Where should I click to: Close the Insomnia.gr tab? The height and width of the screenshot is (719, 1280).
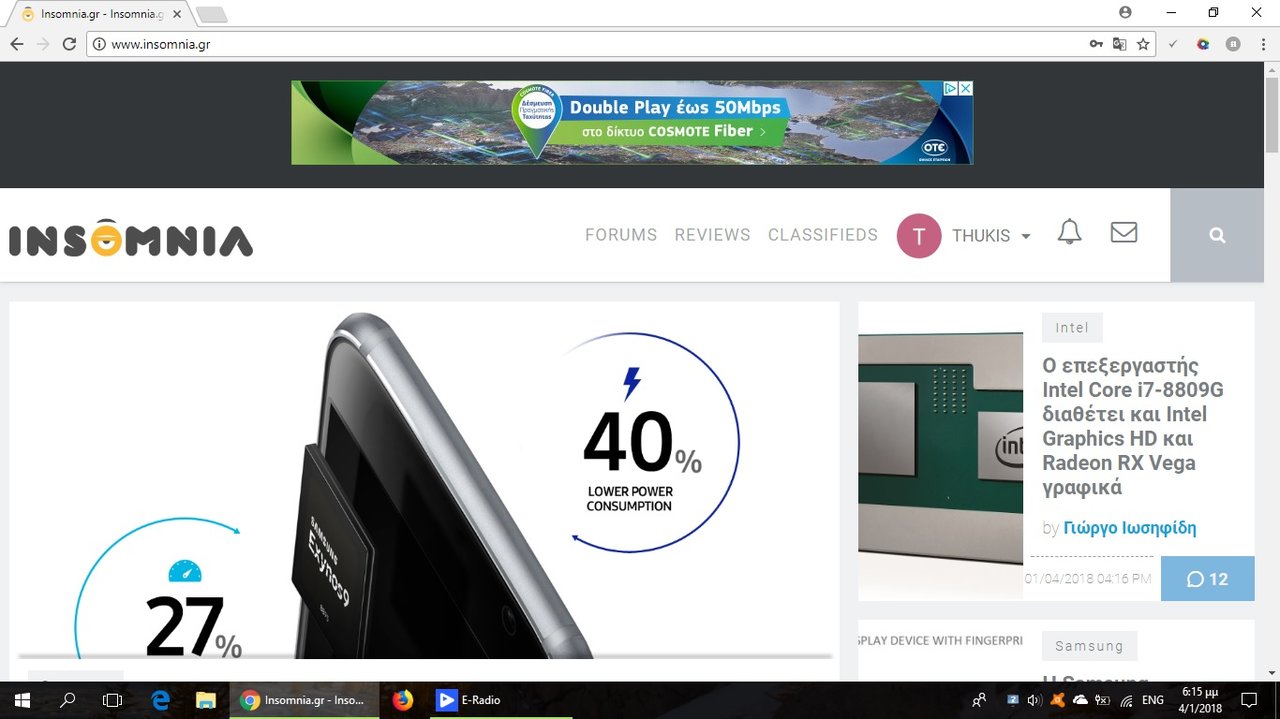click(x=177, y=14)
